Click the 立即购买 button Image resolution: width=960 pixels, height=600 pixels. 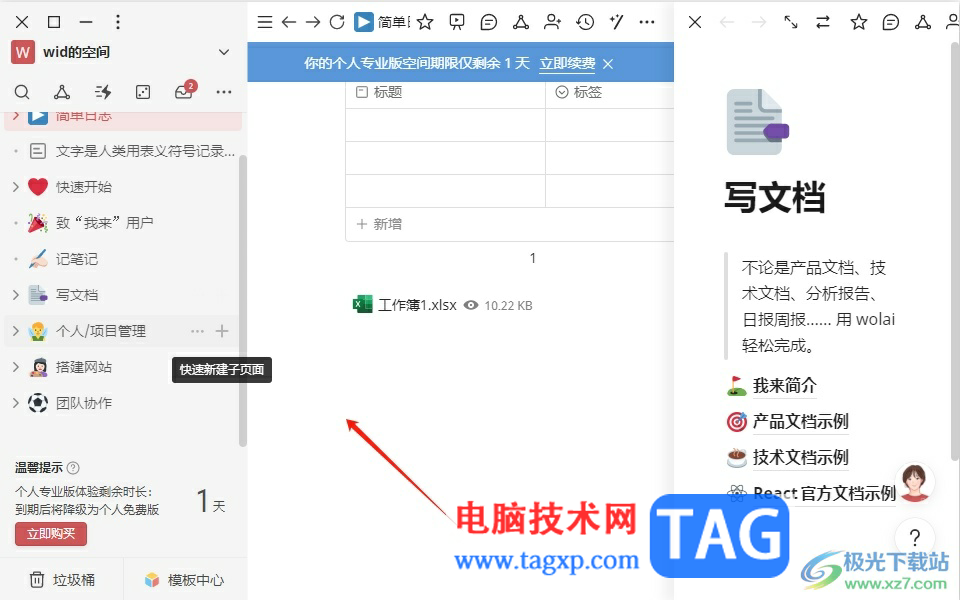coord(51,534)
